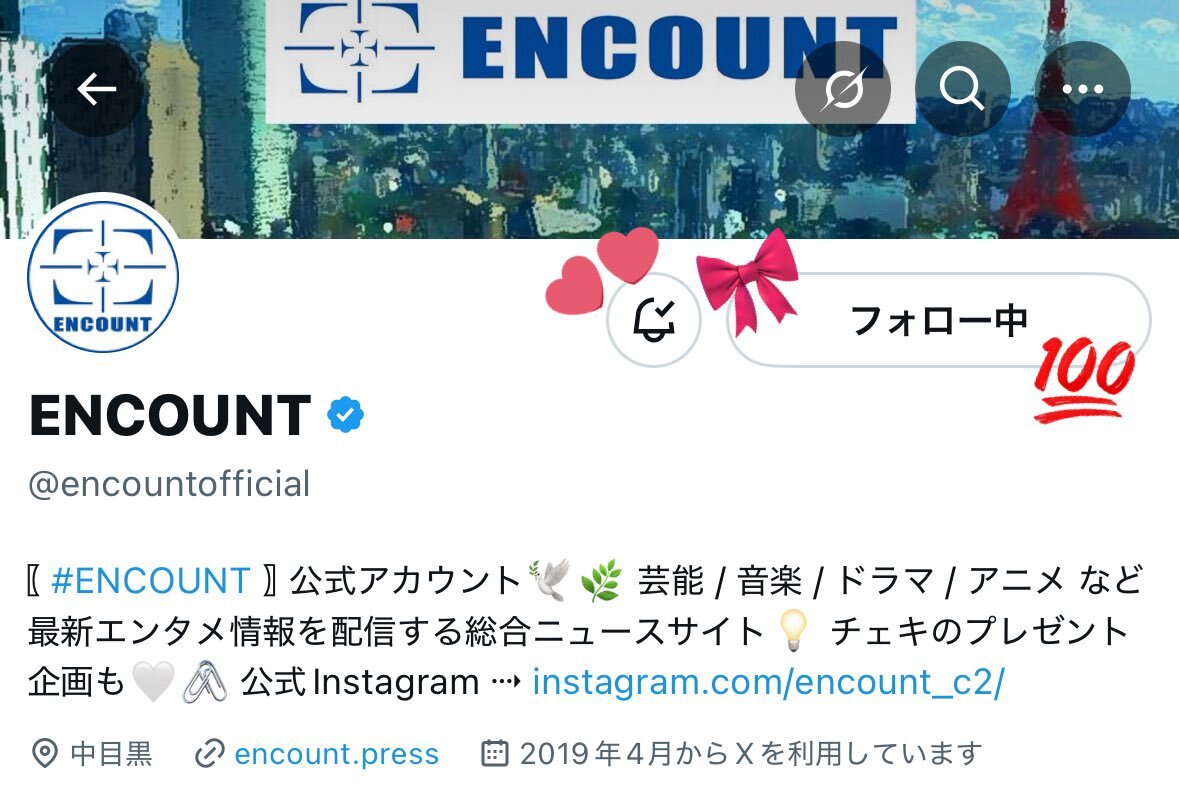Toggle post notifications with the bell icon
1179x812 pixels.
(654, 320)
